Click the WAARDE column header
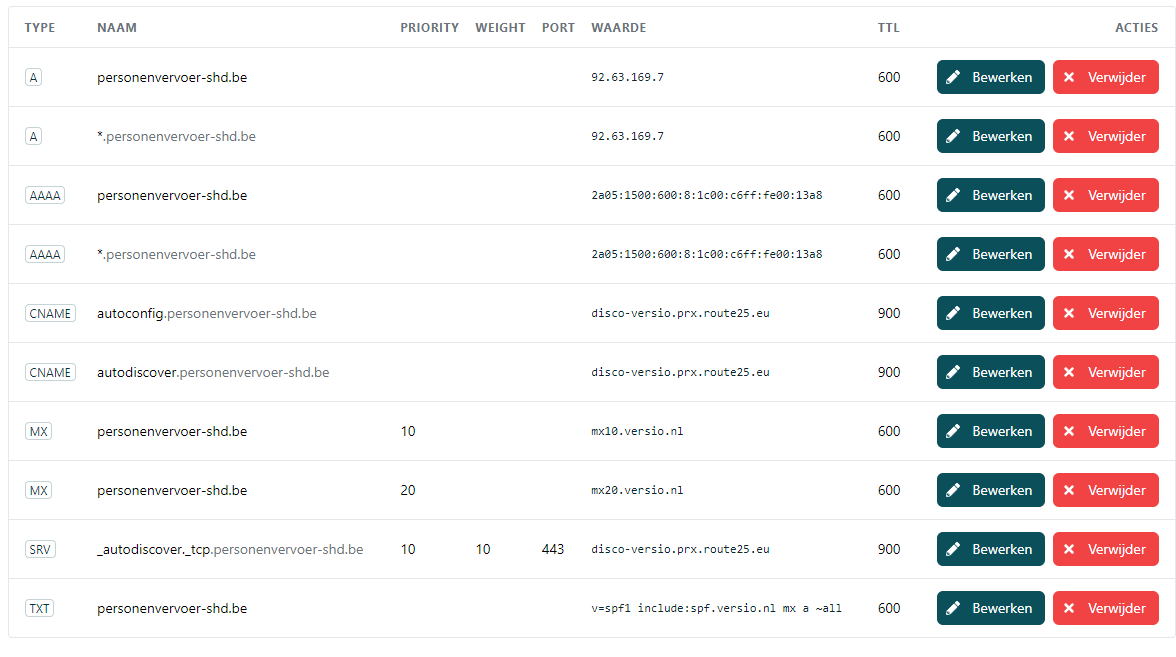Viewport: 1176px width, 657px height. (x=618, y=28)
